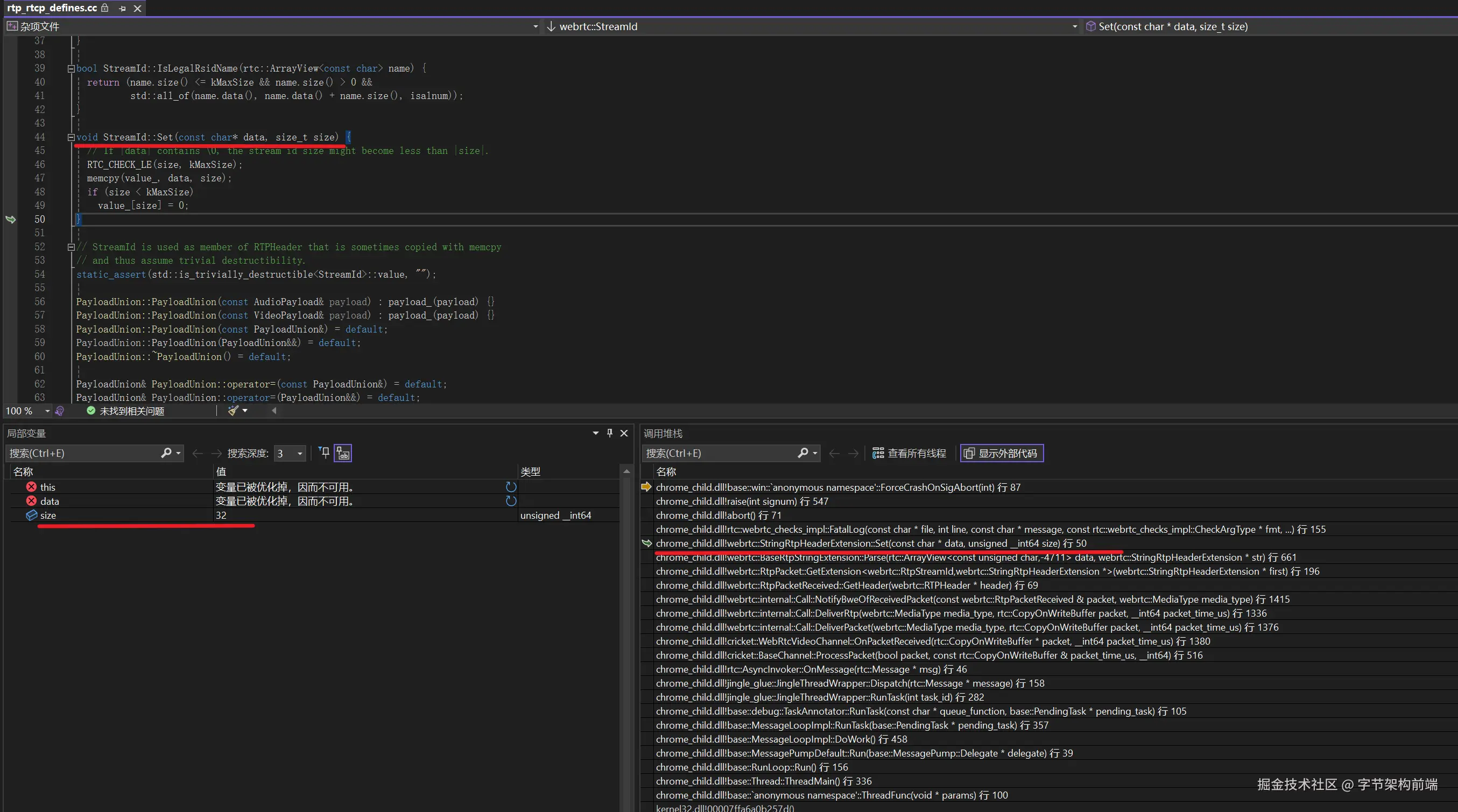
Task: Collapse IsLegalRsidName function at line 39
Action: 72,68
